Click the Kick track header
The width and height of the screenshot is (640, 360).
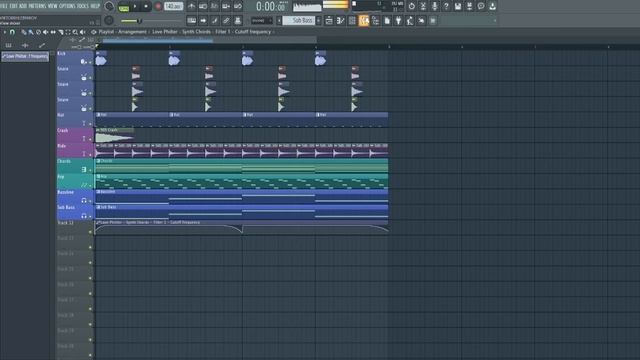pyautogui.click(x=75, y=58)
